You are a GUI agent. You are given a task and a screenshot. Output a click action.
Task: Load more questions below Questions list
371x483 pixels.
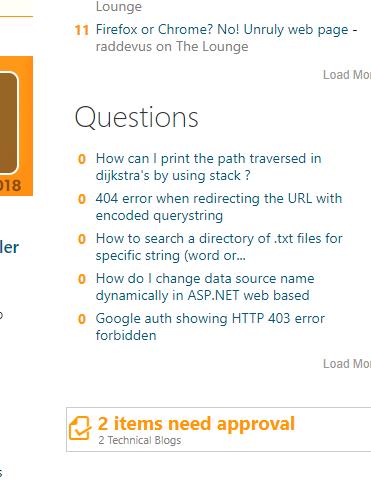347,364
